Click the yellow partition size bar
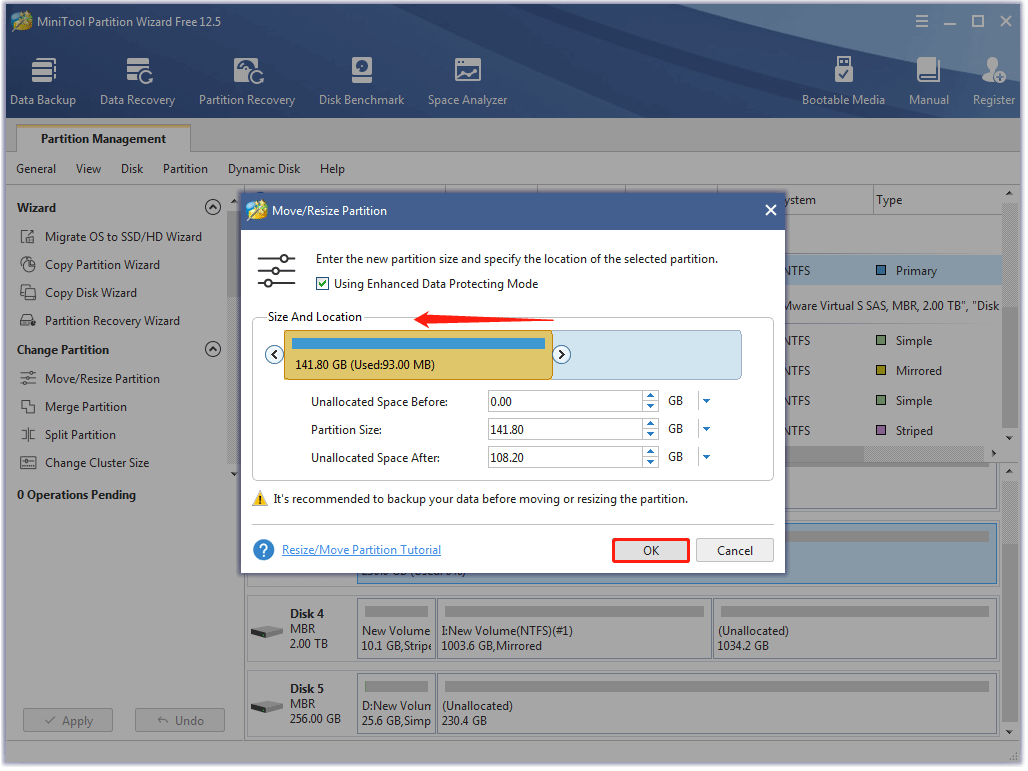The width and height of the screenshot is (1028, 771). [x=418, y=355]
